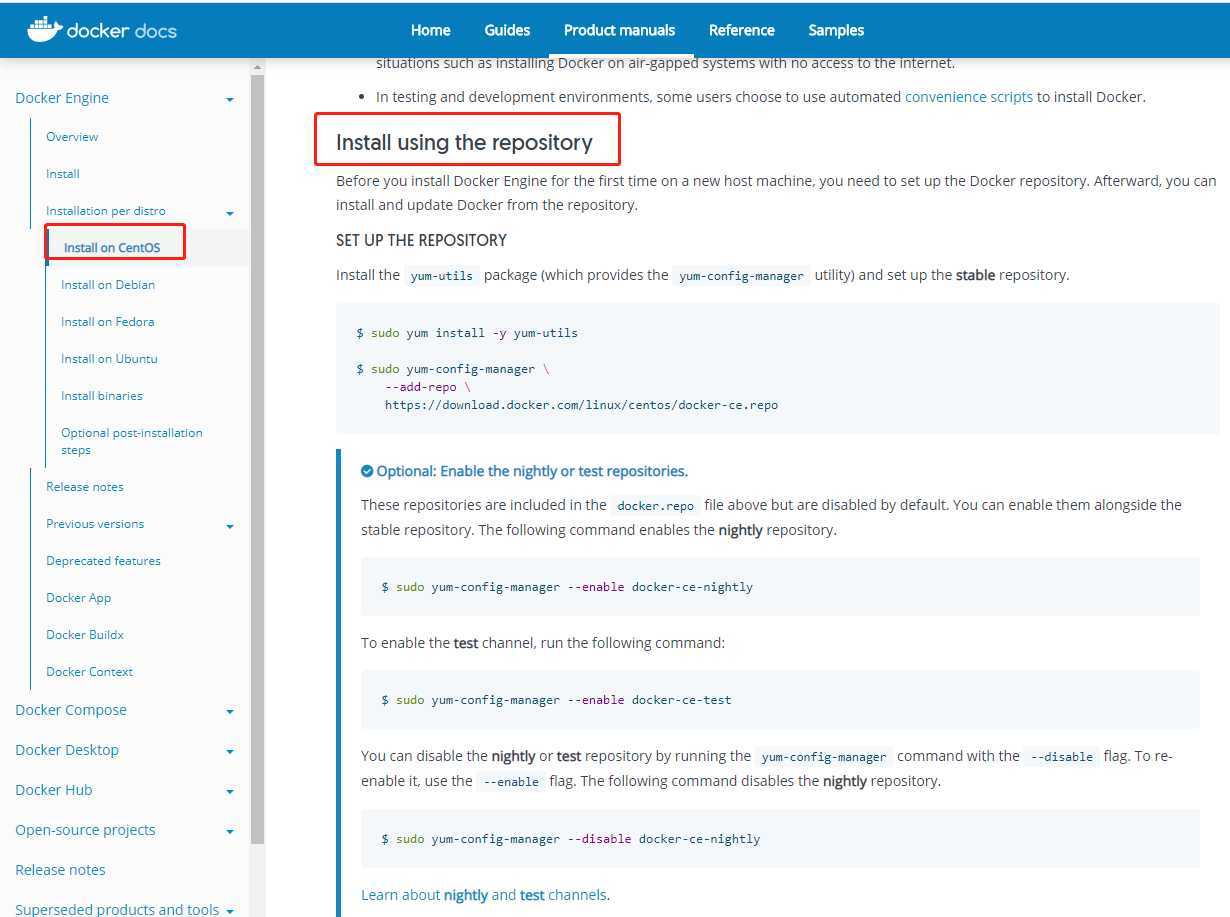Follow the convenience scripts link
The image size is (1230, 917).
point(969,97)
